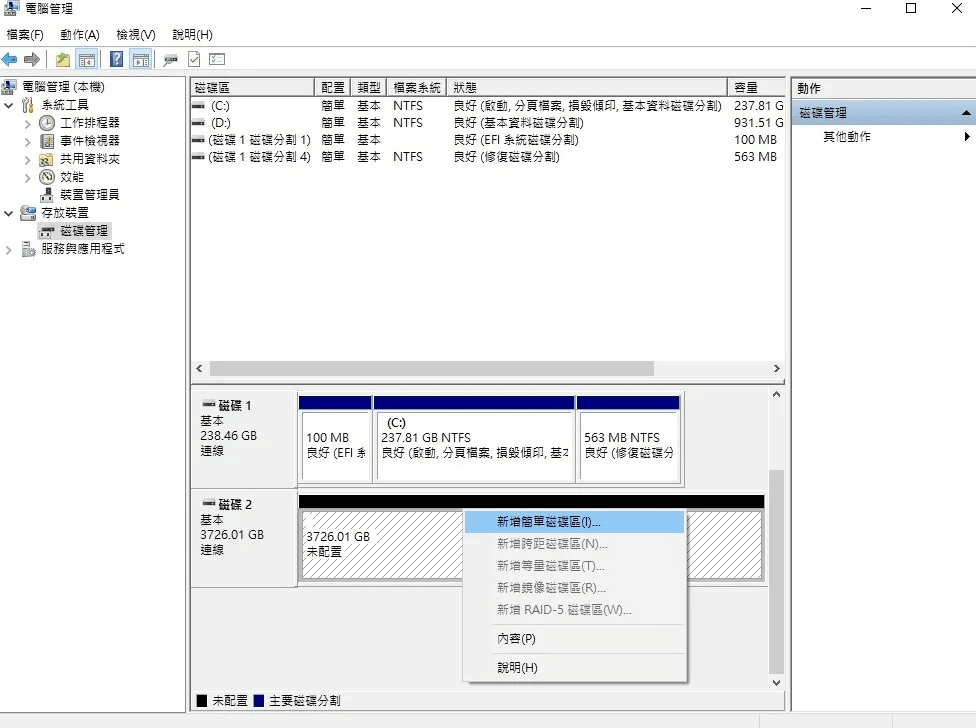Click the 裝置管理員 icon

point(47,195)
